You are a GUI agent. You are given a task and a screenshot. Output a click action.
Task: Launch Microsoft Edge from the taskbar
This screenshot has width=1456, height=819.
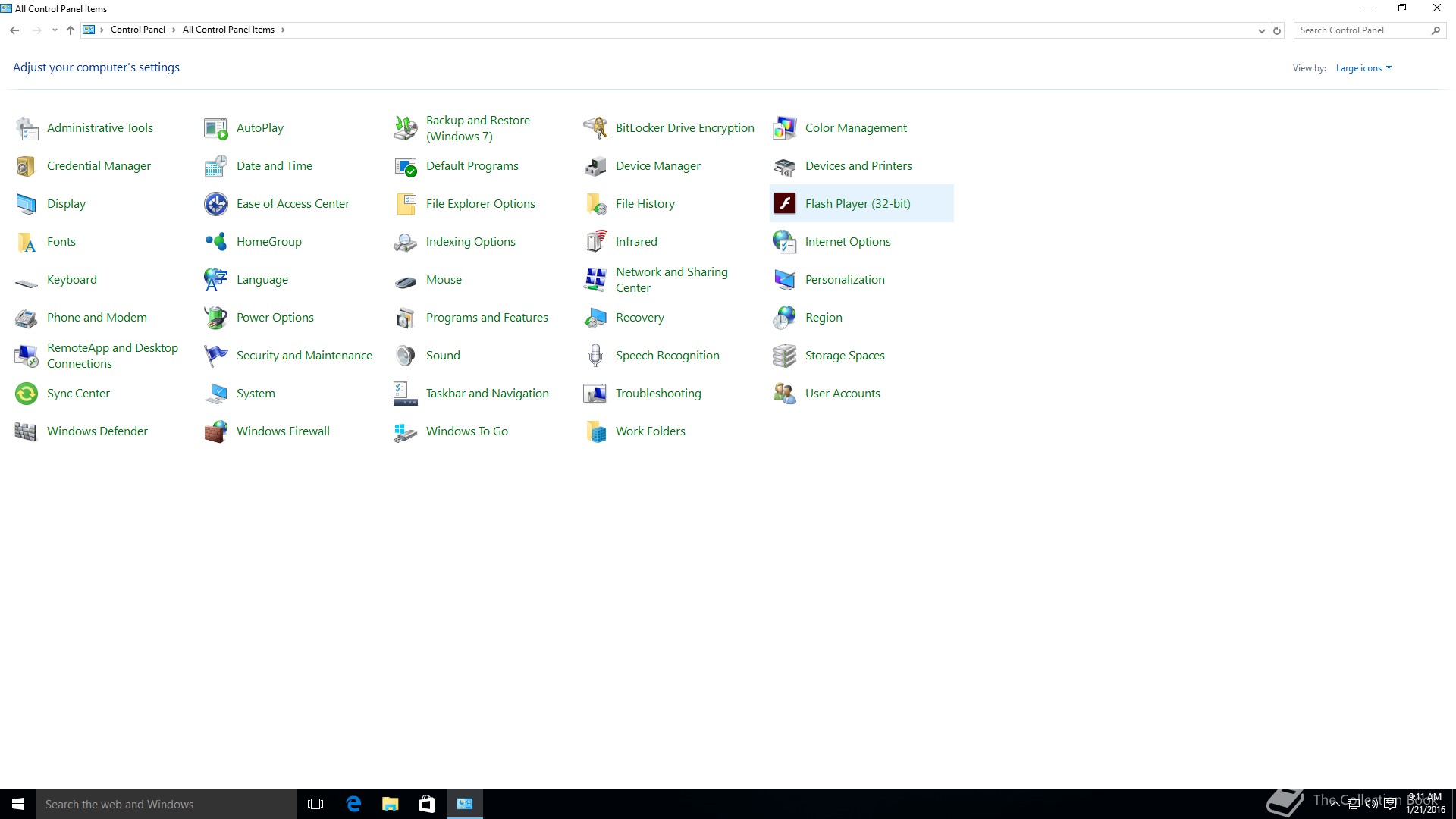[x=353, y=804]
